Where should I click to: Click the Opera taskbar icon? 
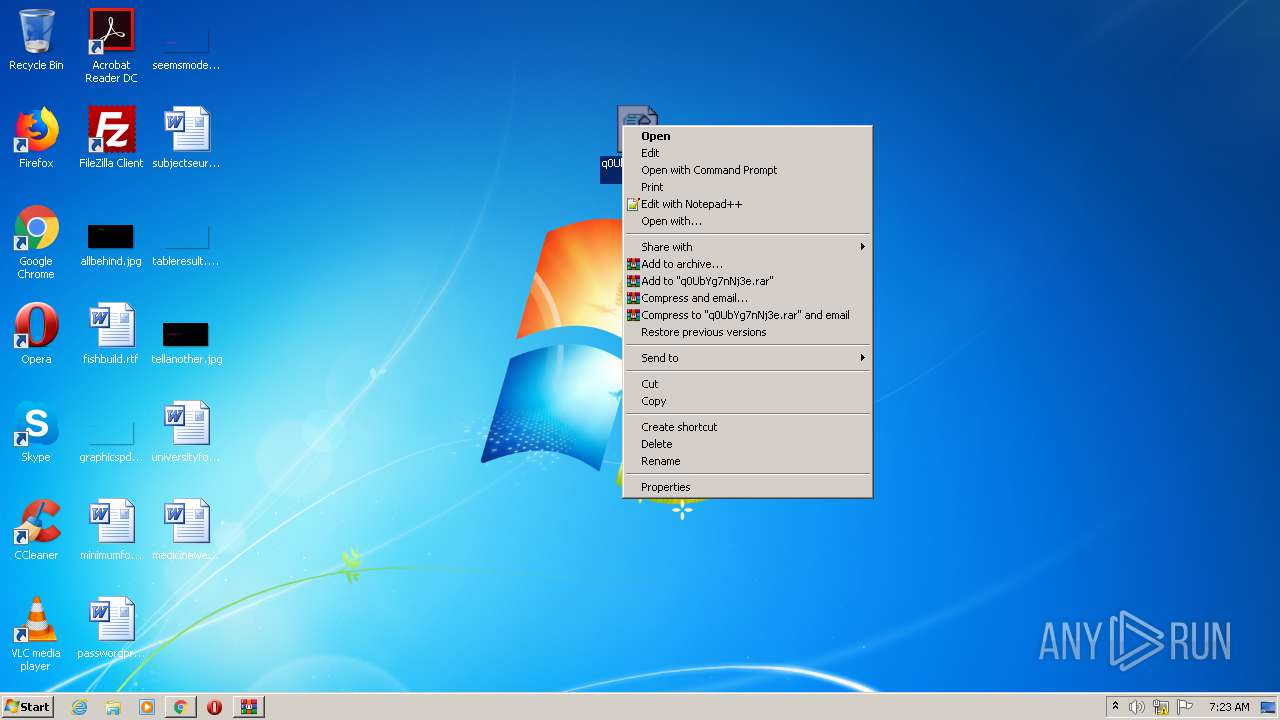click(x=214, y=707)
